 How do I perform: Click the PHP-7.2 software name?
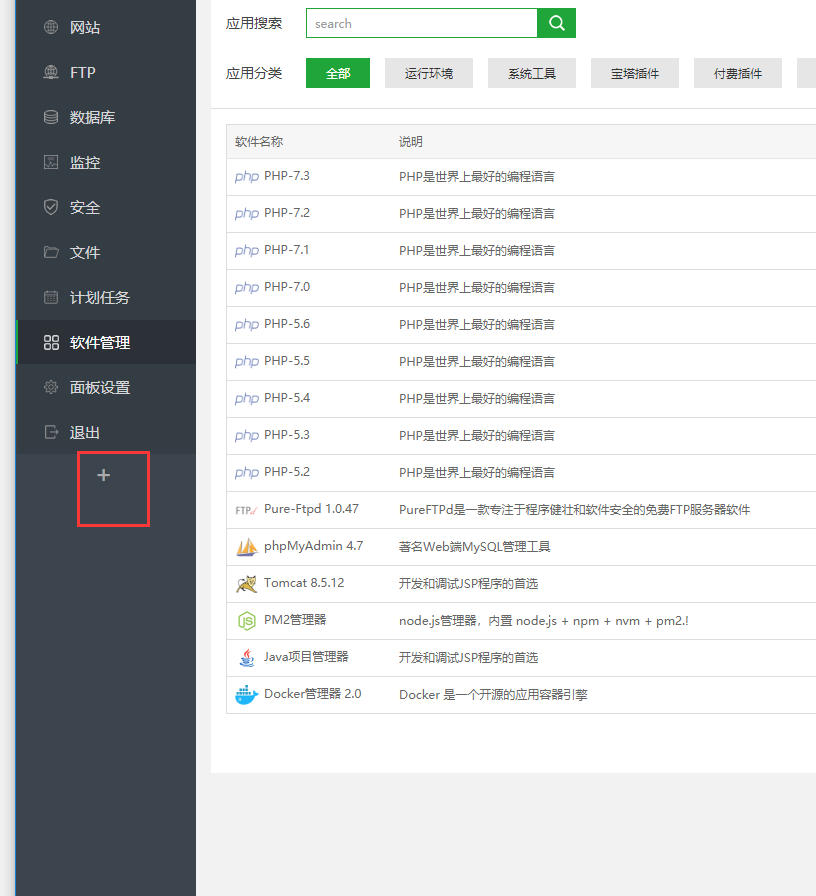tap(287, 213)
